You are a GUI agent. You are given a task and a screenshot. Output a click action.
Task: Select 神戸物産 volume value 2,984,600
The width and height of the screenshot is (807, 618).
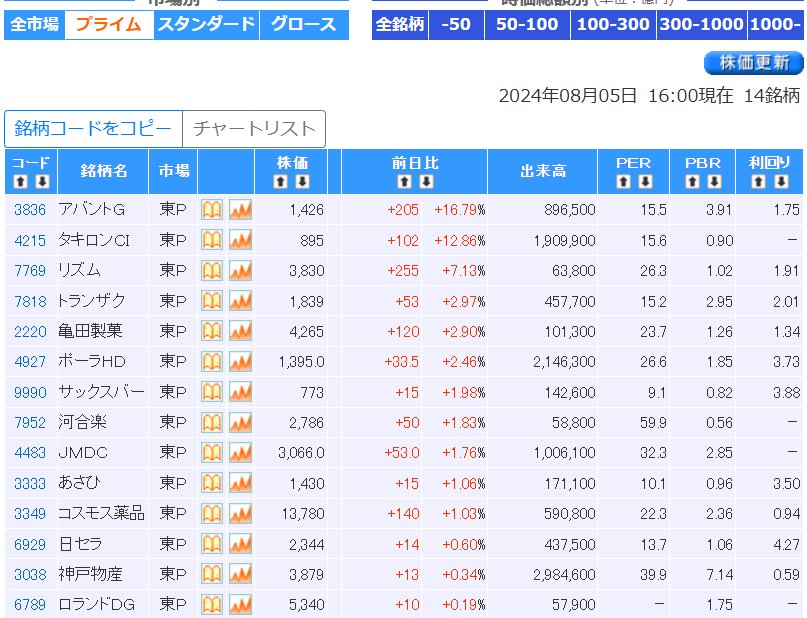pos(564,574)
